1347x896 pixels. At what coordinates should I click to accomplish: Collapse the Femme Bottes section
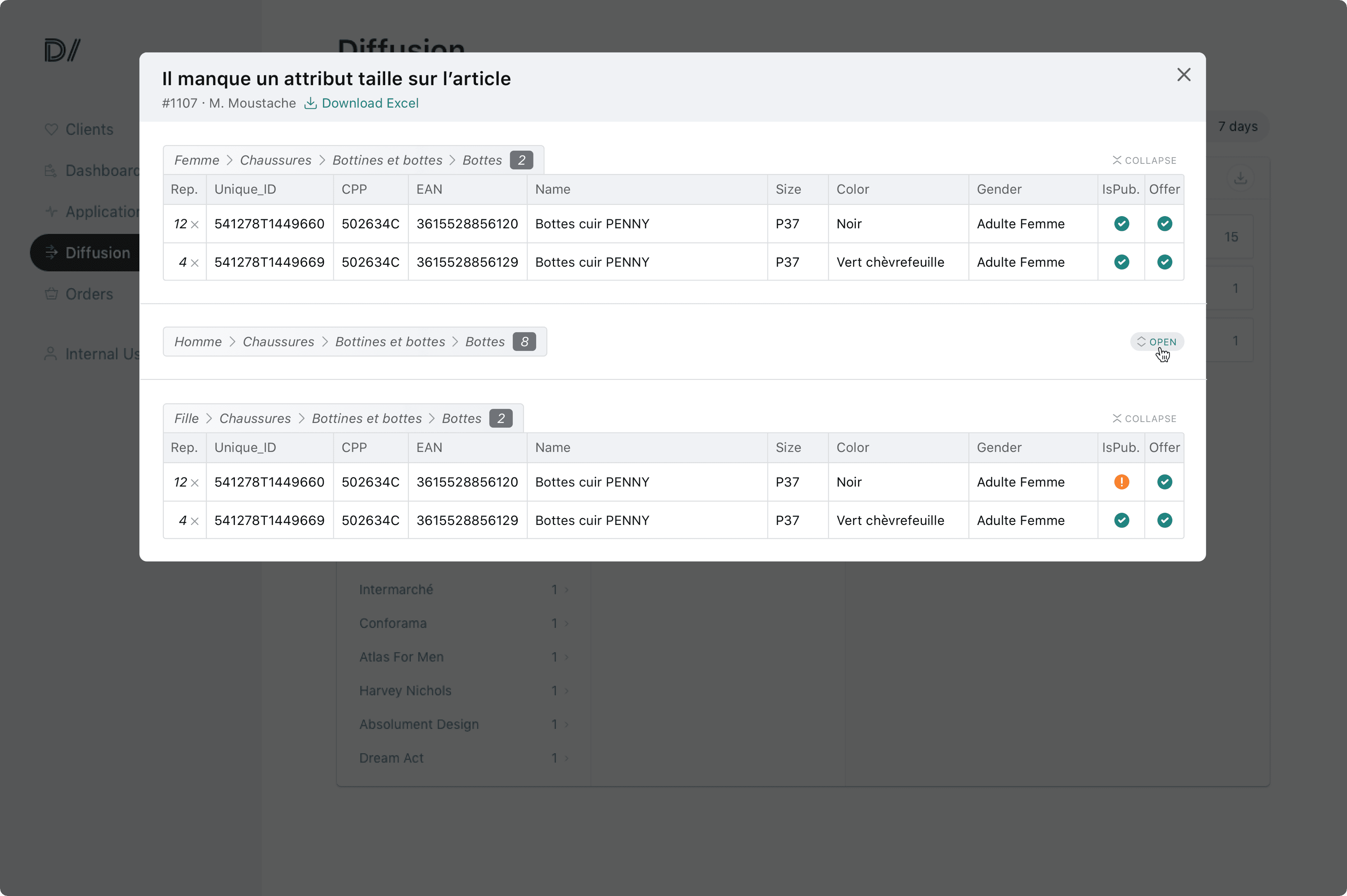[1144, 161]
